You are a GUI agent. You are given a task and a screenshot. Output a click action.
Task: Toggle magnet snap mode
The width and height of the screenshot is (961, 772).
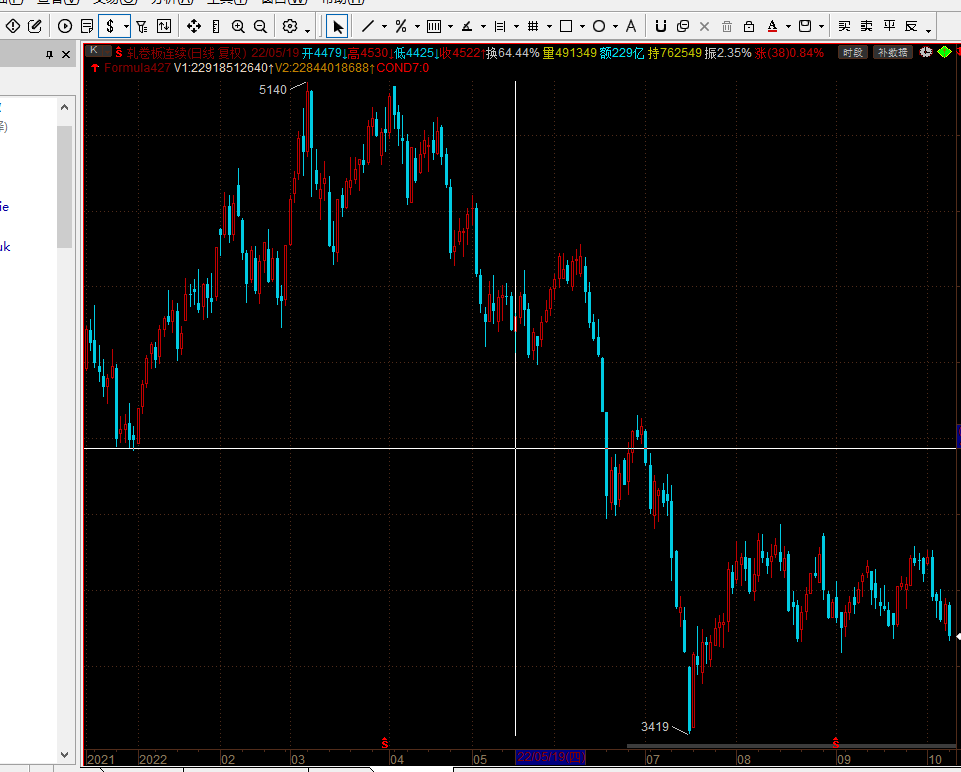[x=661, y=26]
